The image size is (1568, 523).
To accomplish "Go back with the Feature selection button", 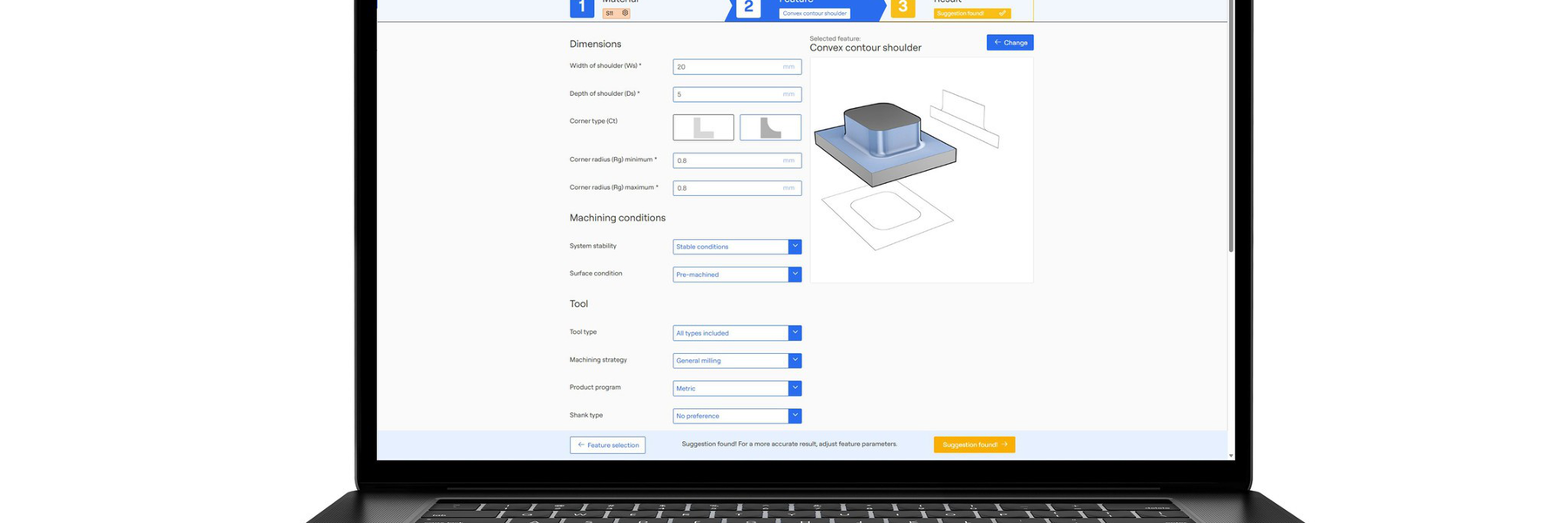I will coord(607,445).
